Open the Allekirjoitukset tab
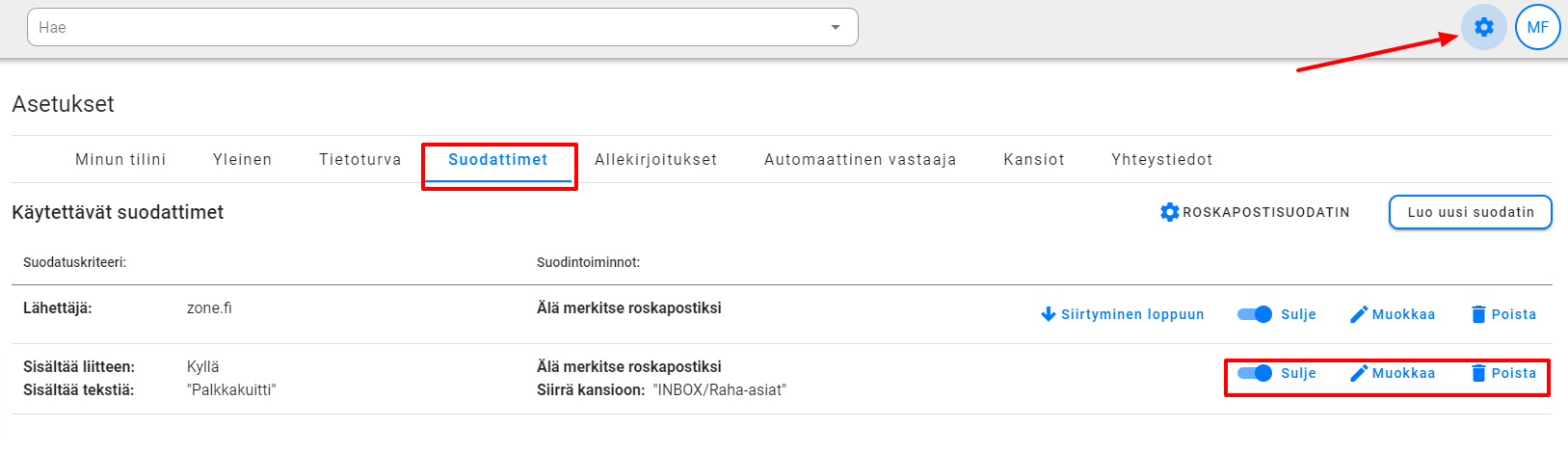 655,160
